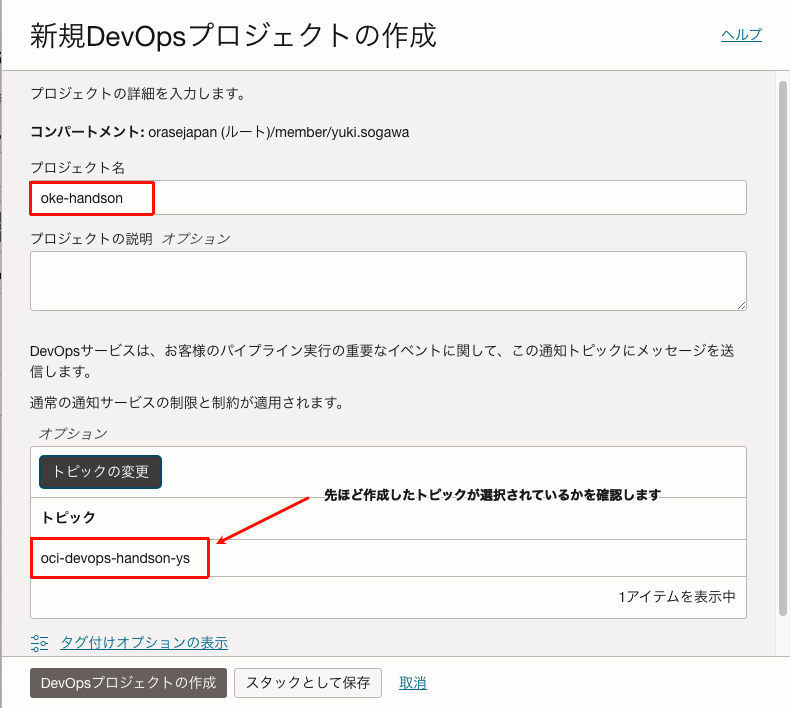Image resolution: width=790 pixels, height=708 pixels.
Task: Cancel the dialog with the 取消 link
Action: click(413, 683)
